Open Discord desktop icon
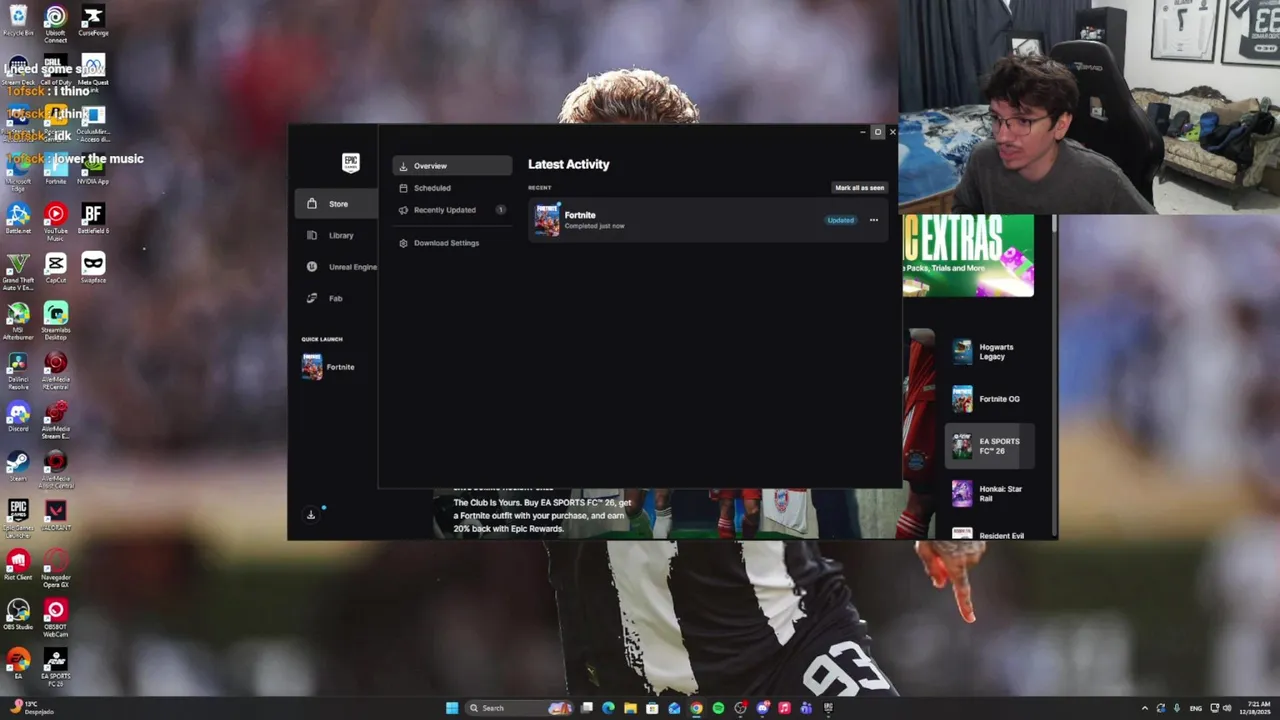This screenshot has width=1280, height=720. coord(18,416)
